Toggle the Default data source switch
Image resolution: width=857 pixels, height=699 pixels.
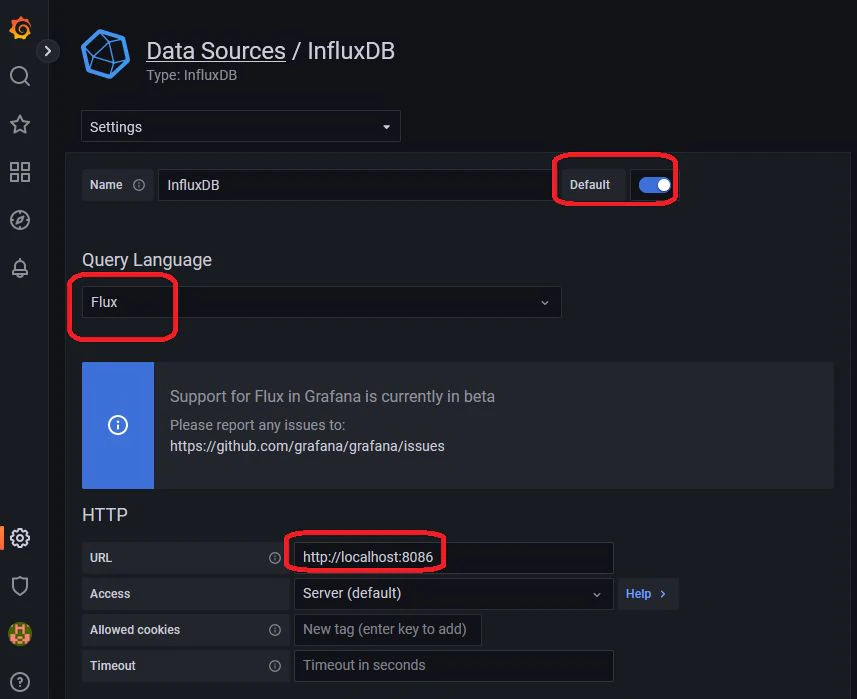pyautogui.click(x=655, y=185)
